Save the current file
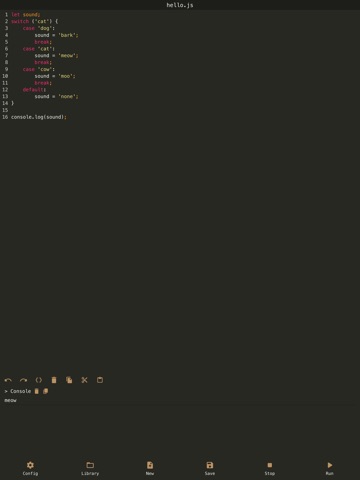 click(210, 468)
